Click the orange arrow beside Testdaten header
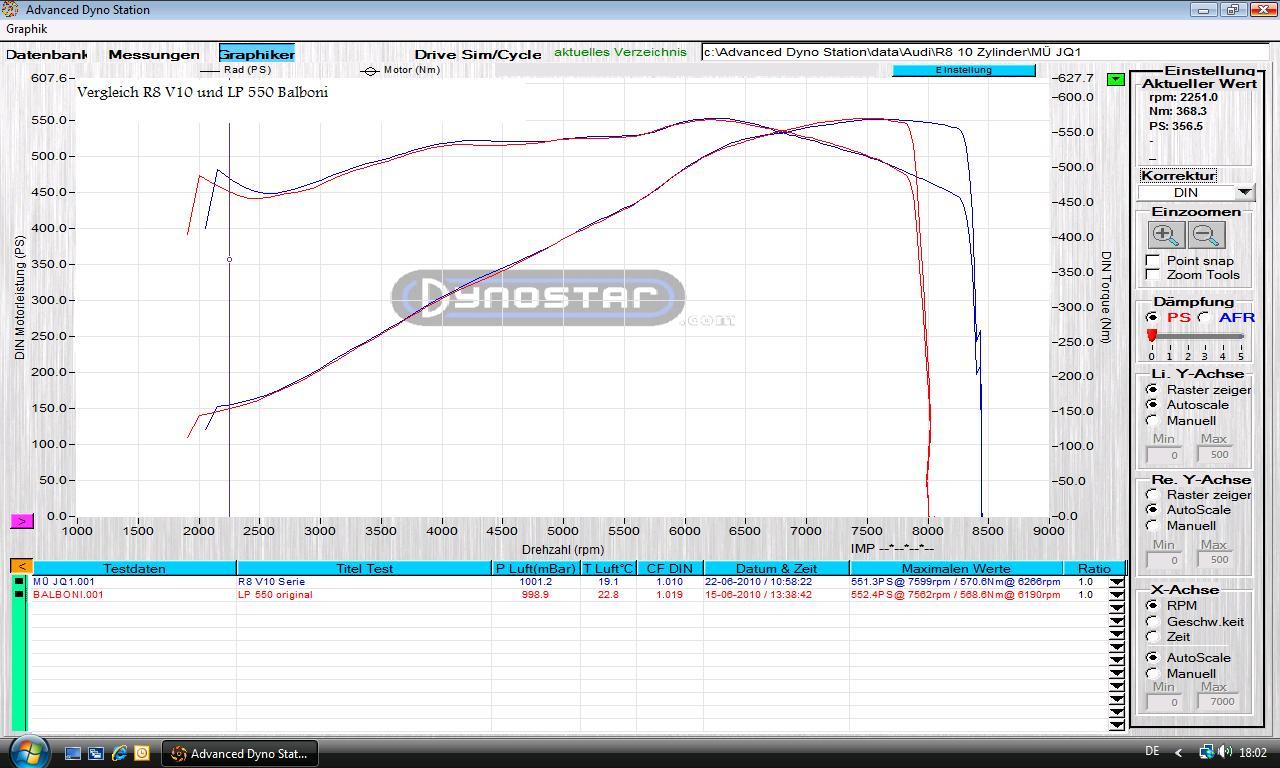This screenshot has height=768, width=1280. (21, 567)
